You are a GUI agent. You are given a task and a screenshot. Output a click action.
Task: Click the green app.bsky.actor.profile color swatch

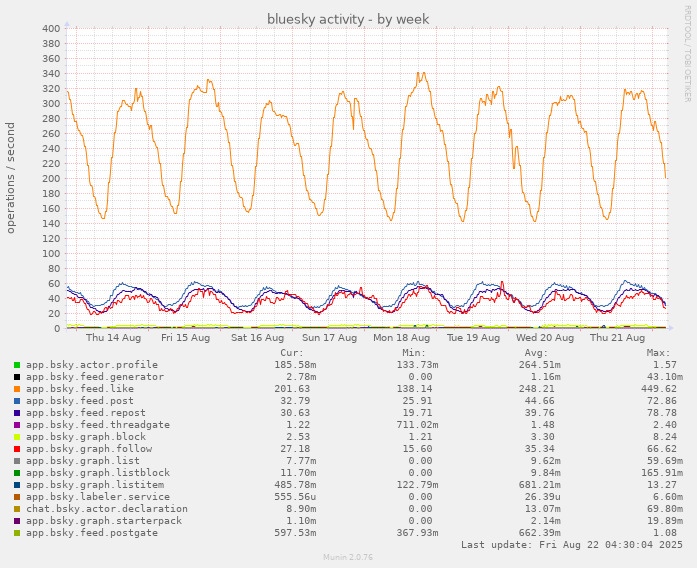pyautogui.click(x=17, y=365)
